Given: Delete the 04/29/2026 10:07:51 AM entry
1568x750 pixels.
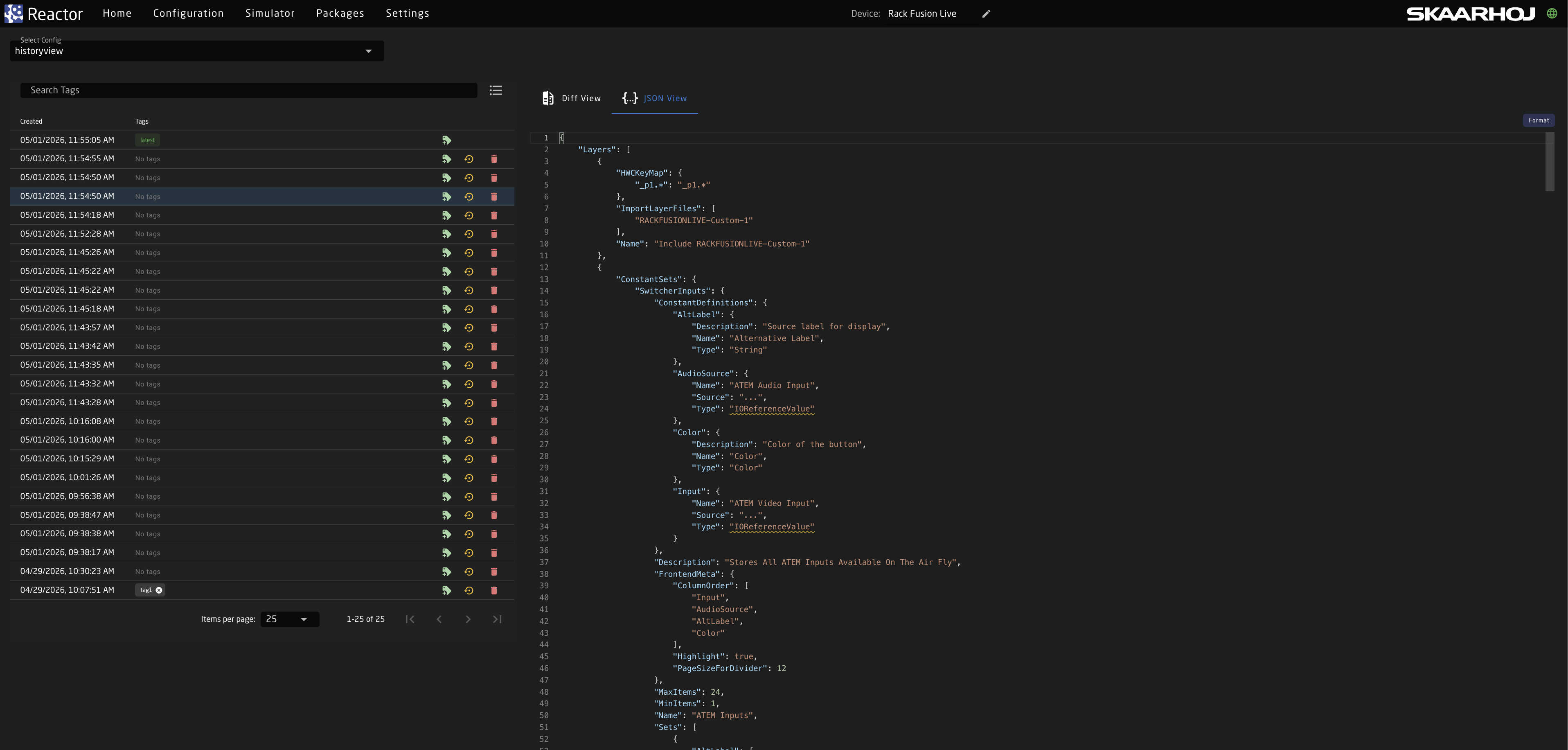Looking at the screenshot, I should [x=493, y=590].
